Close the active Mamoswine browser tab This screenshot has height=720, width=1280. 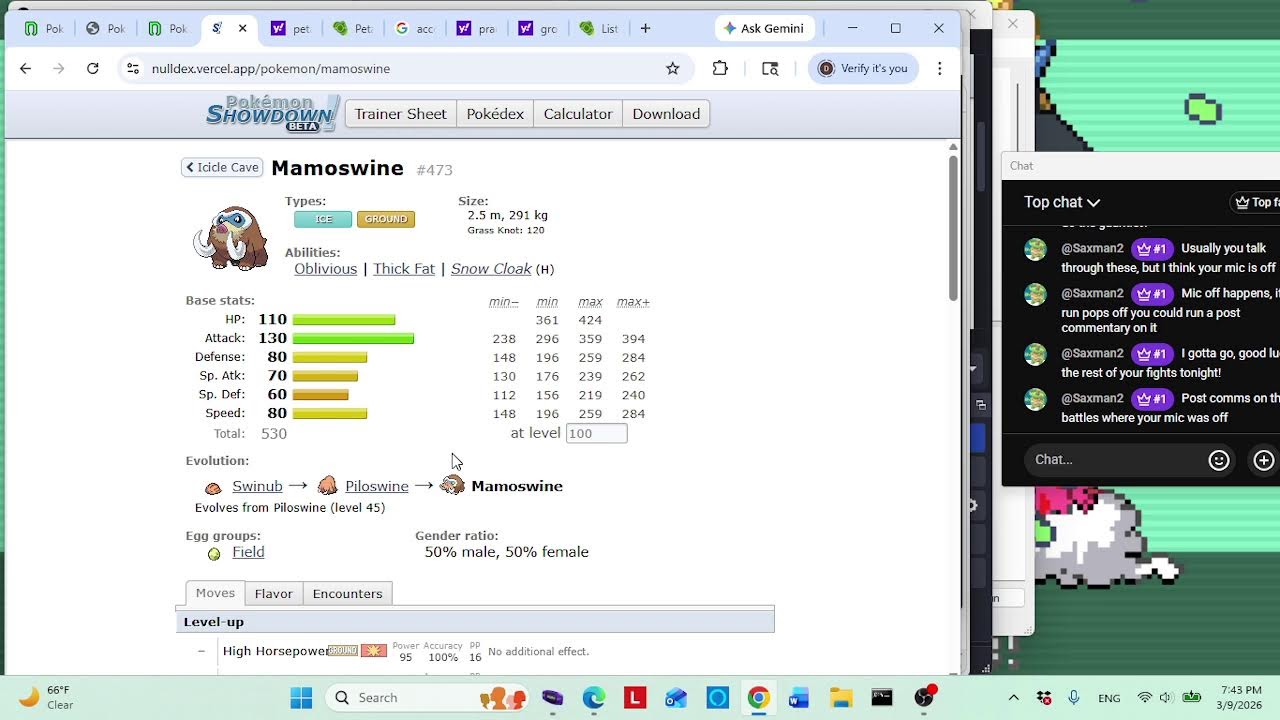[242, 28]
